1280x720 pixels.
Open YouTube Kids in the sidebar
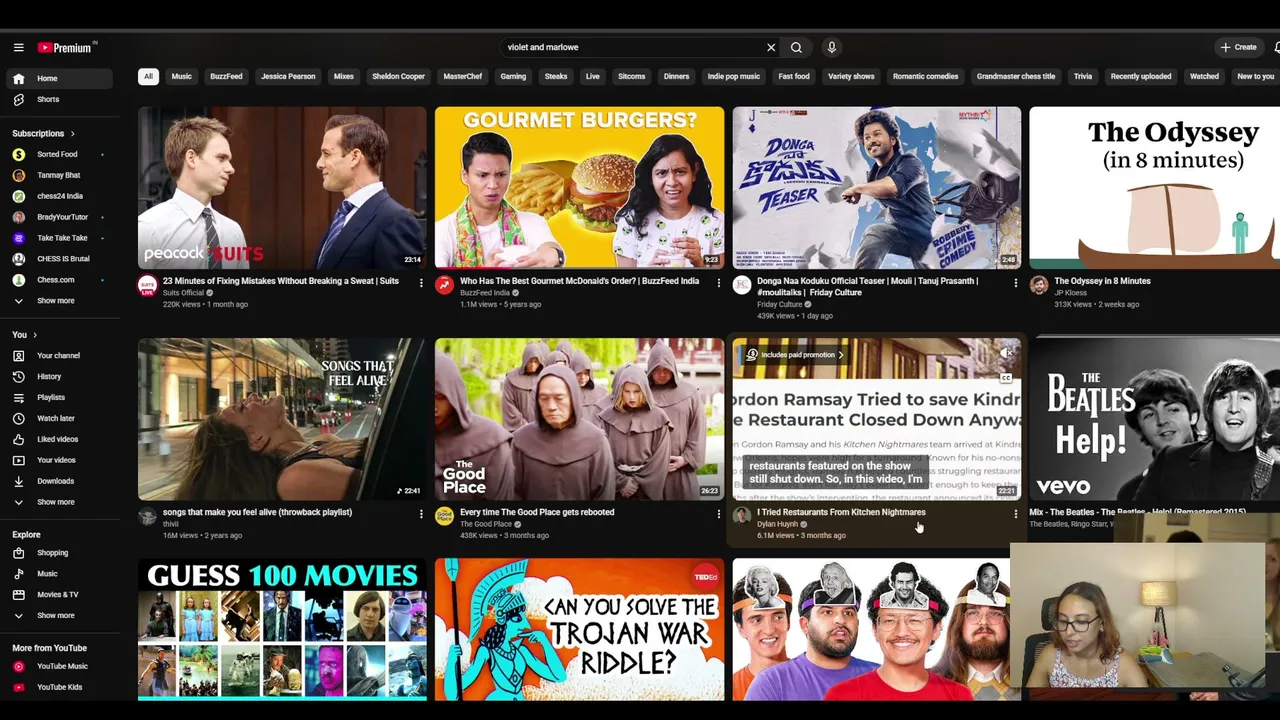point(60,687)
